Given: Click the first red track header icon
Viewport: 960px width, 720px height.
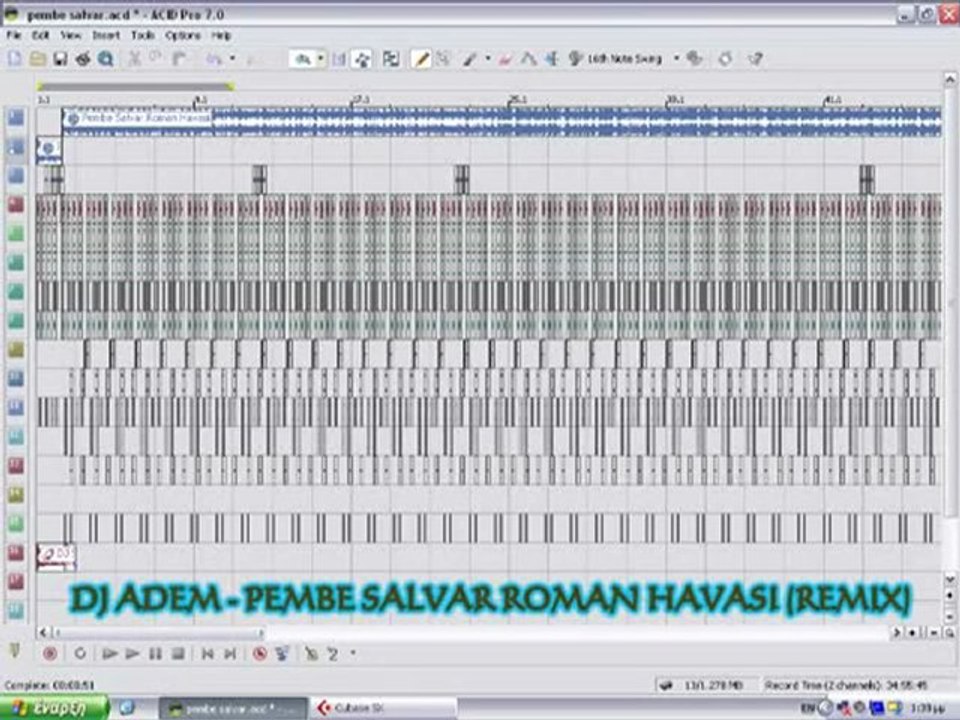Looking at the screenshot, I should 16,204.
